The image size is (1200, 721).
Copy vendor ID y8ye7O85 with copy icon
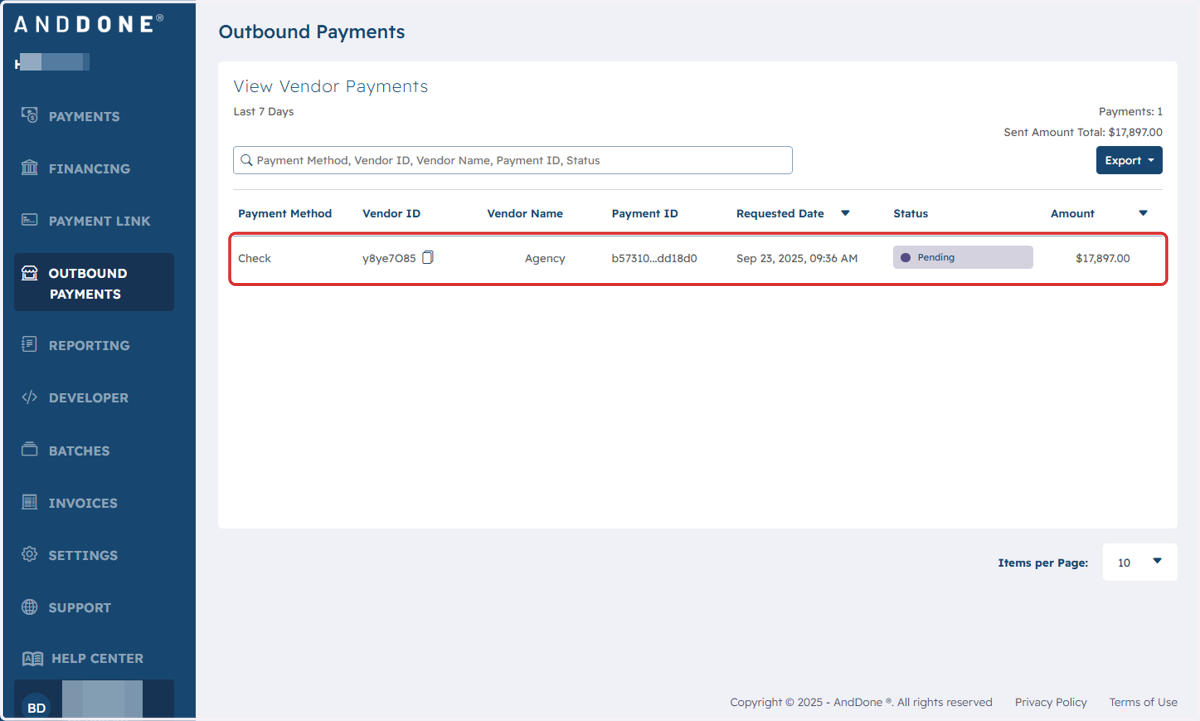pos(428,257)
